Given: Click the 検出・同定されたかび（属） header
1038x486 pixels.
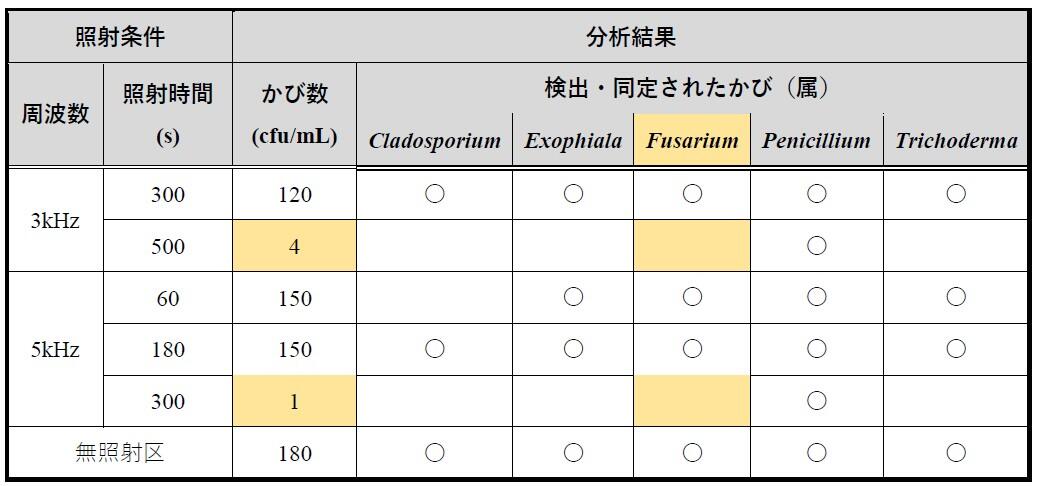Looking at the screenshot, I should 692,89.
